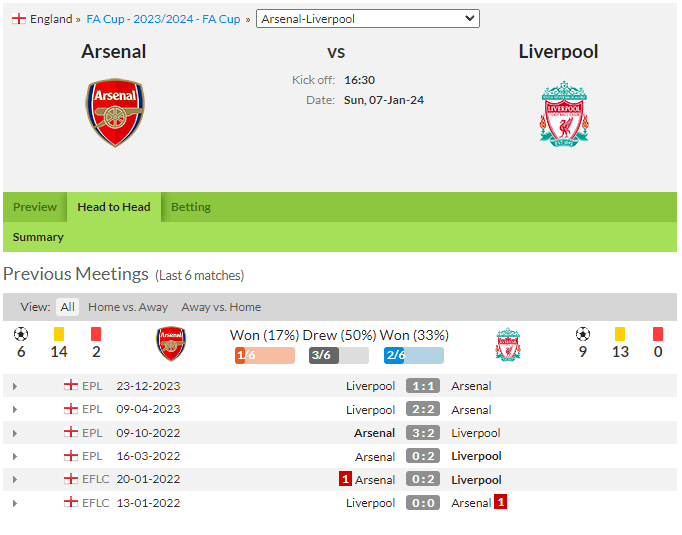Screen dimensions: 682x535
Task: Open the Arsenal-Liverpool match dropdown
Action: coord(368,19)
